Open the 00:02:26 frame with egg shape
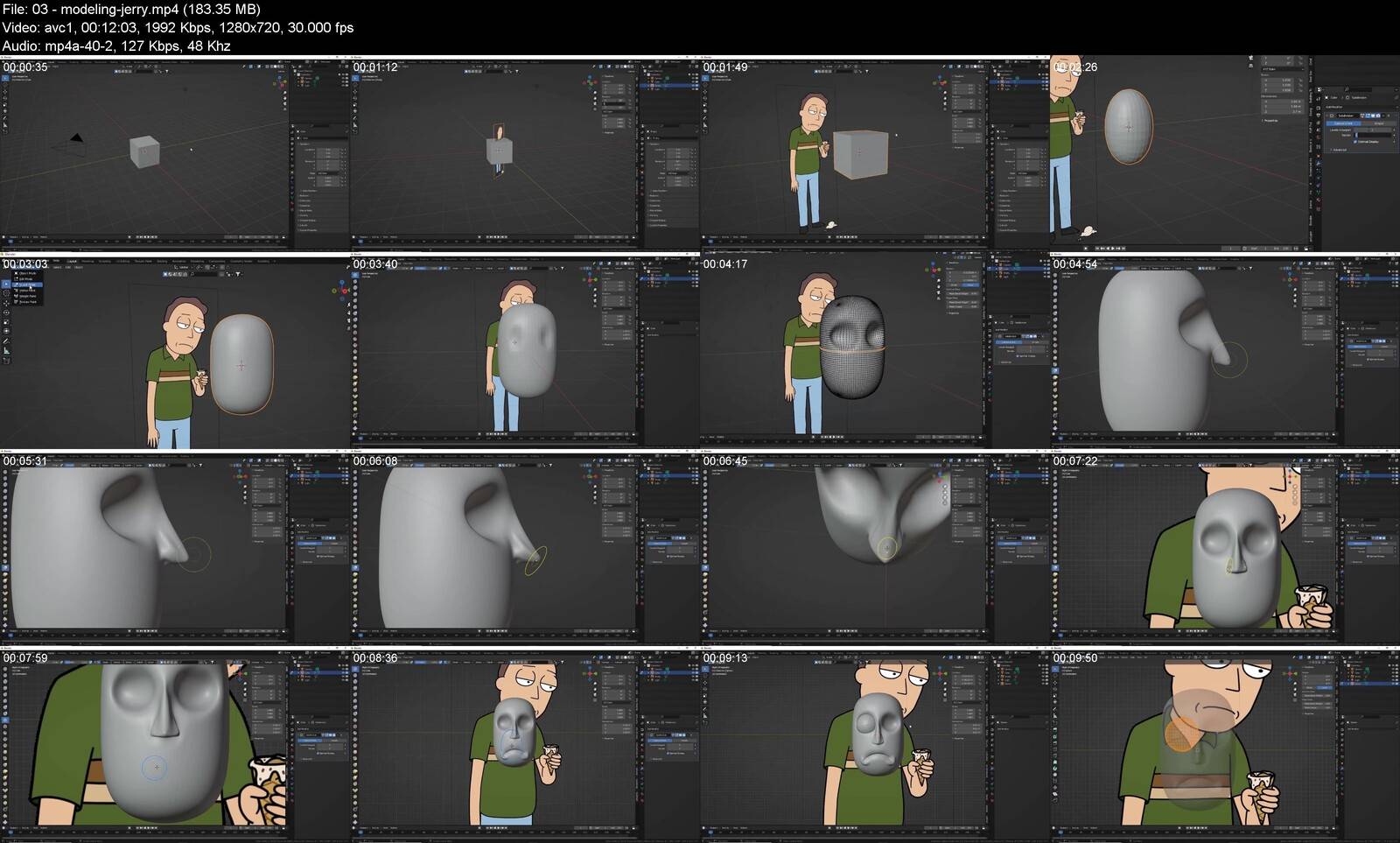1400x843 pixels. point(1225,153)
